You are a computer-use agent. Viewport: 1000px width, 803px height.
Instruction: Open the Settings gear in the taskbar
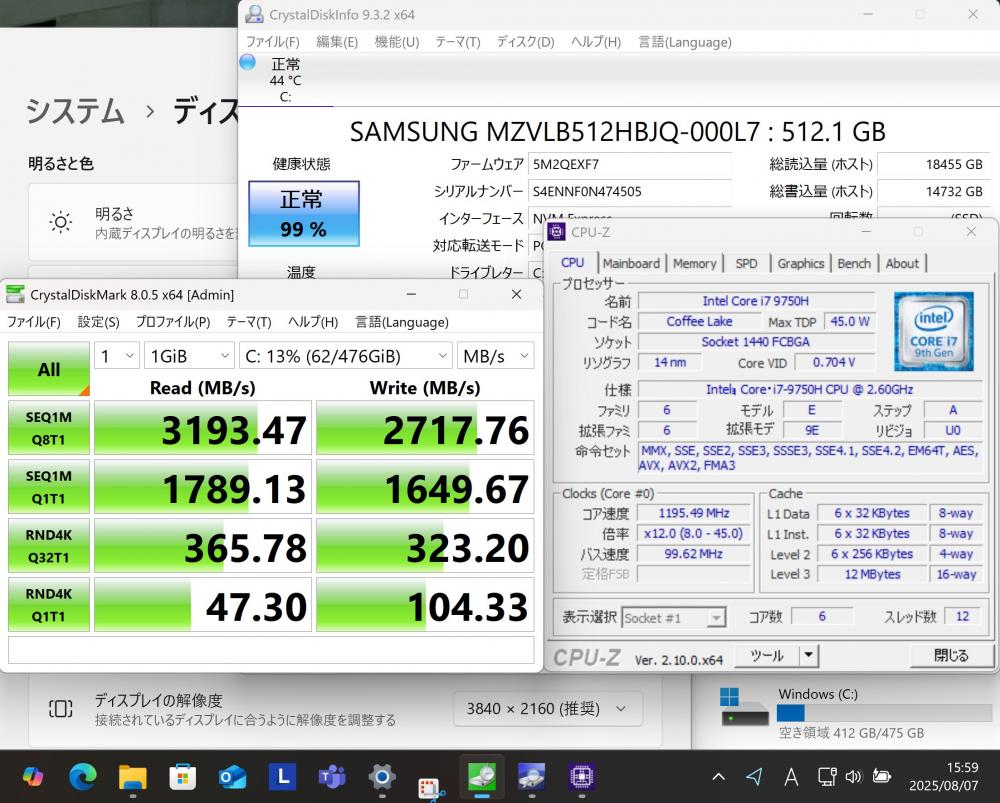[x=382, y=777]
